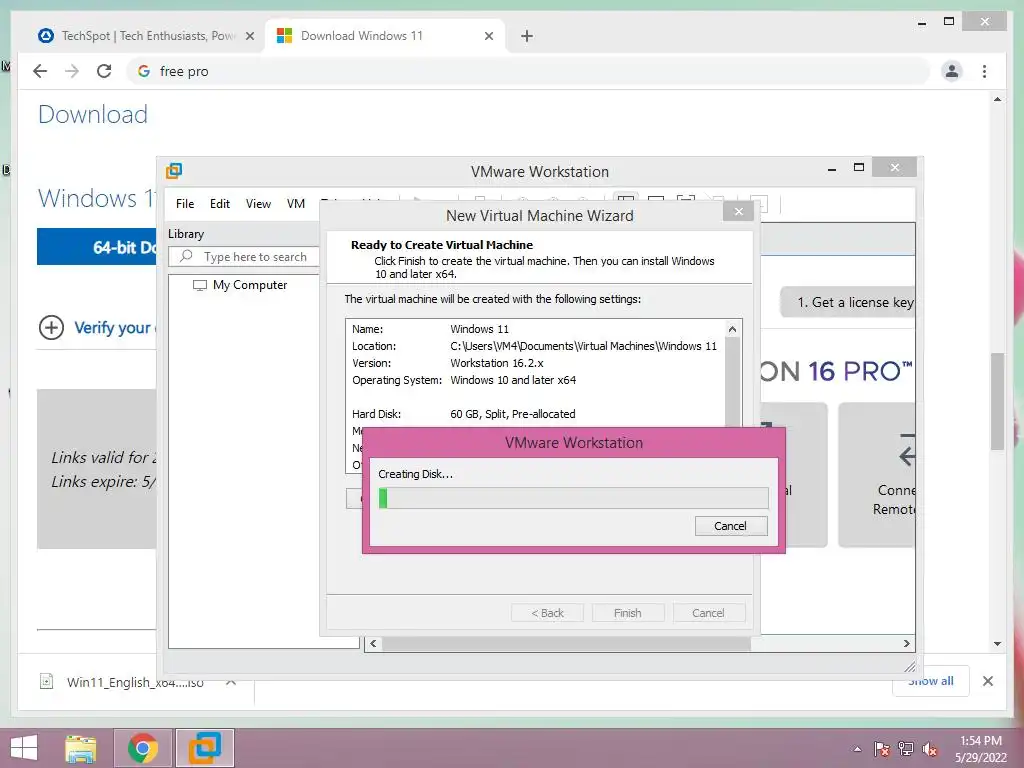Screen dimensions: 1024x768
Task: Click Chrome back arrow
Action: pos(40,71)
